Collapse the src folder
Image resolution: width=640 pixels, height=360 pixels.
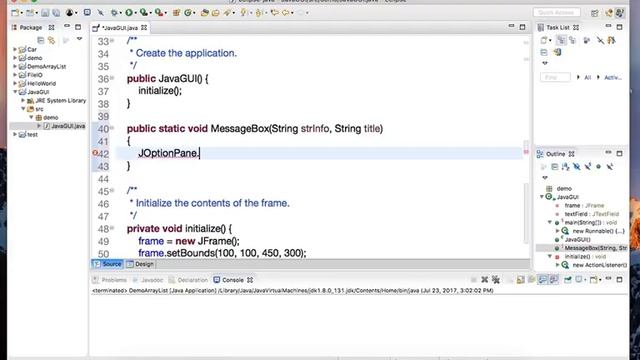[23, 109]
